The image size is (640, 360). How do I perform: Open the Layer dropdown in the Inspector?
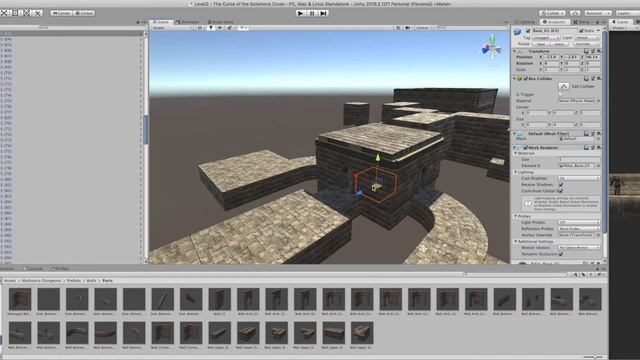click(x=587, y=38)
